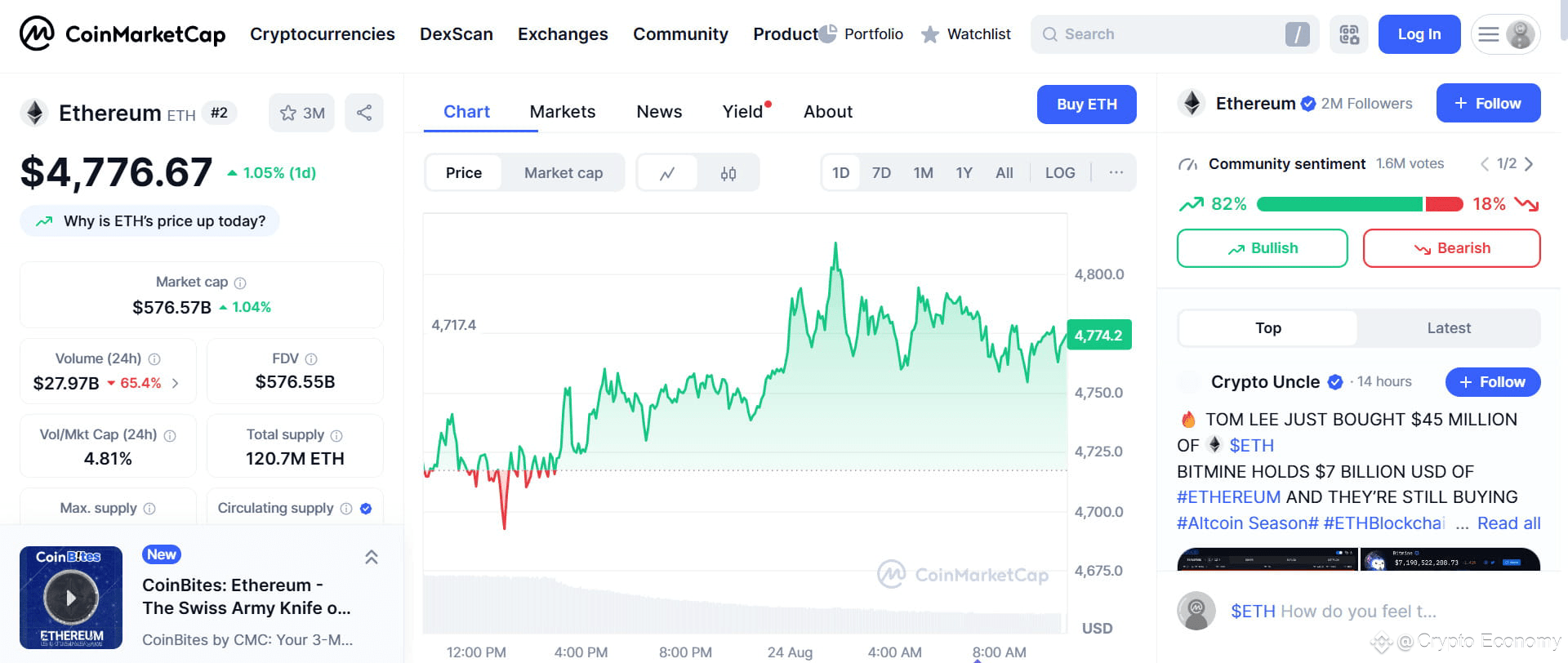1568x663 pixels.
Task: Click Market cap info icon
Action: coord(240,283)
